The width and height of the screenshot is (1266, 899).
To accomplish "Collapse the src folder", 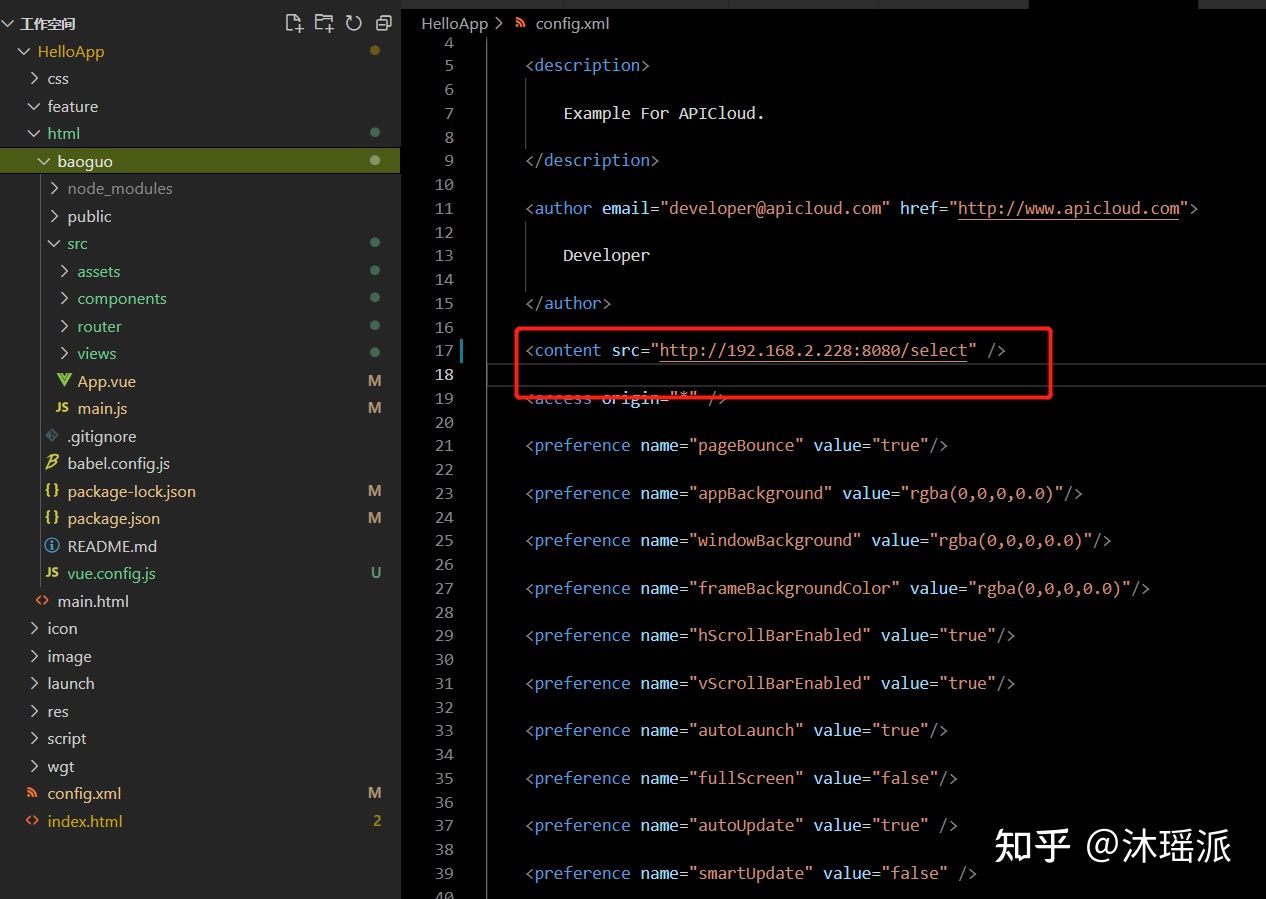I will 55,243.
